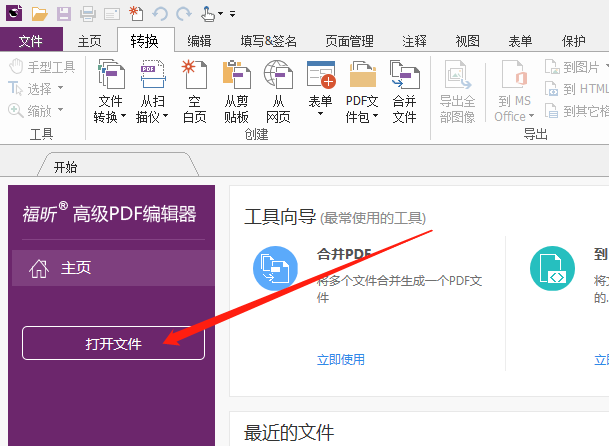Click the 最近的文件 heading
This screenshot has width=609, height=446.
point(289,432)
